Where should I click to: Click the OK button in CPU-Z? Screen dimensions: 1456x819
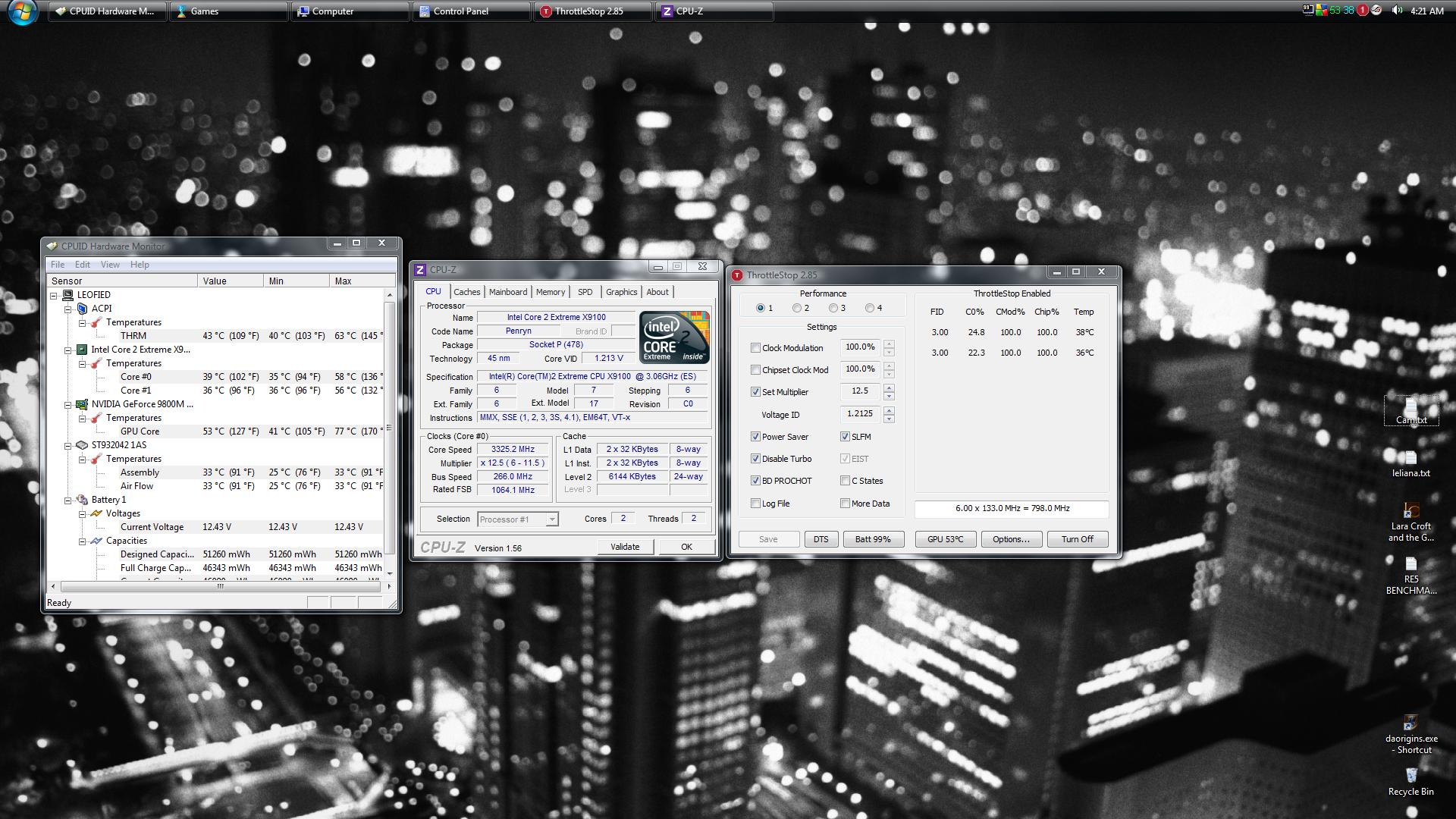coord(686,547)
